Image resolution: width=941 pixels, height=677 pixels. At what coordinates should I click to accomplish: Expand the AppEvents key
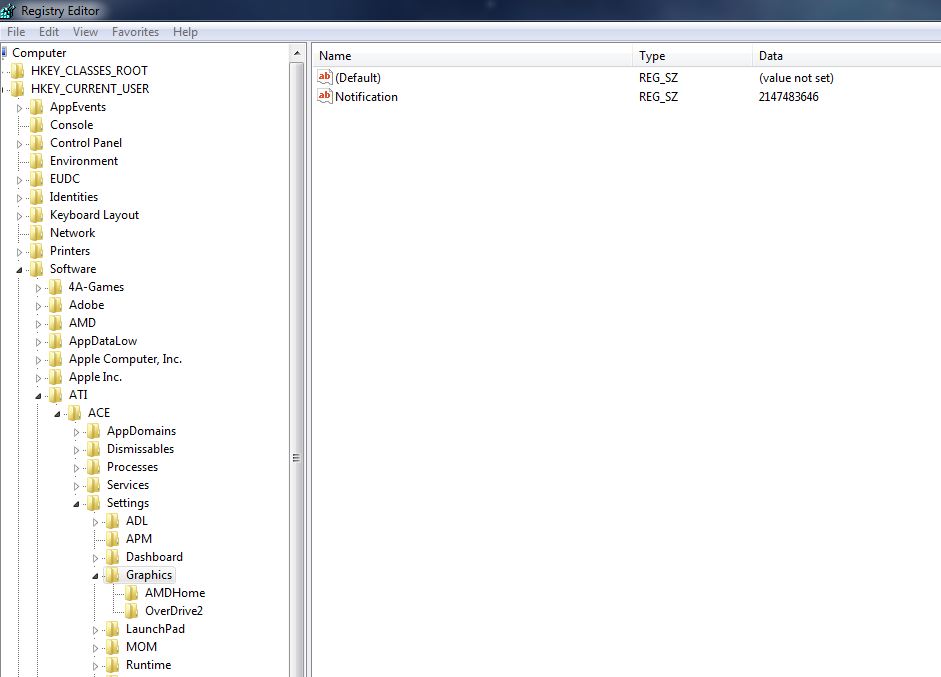pyautogui.click(x=19, y=109)
